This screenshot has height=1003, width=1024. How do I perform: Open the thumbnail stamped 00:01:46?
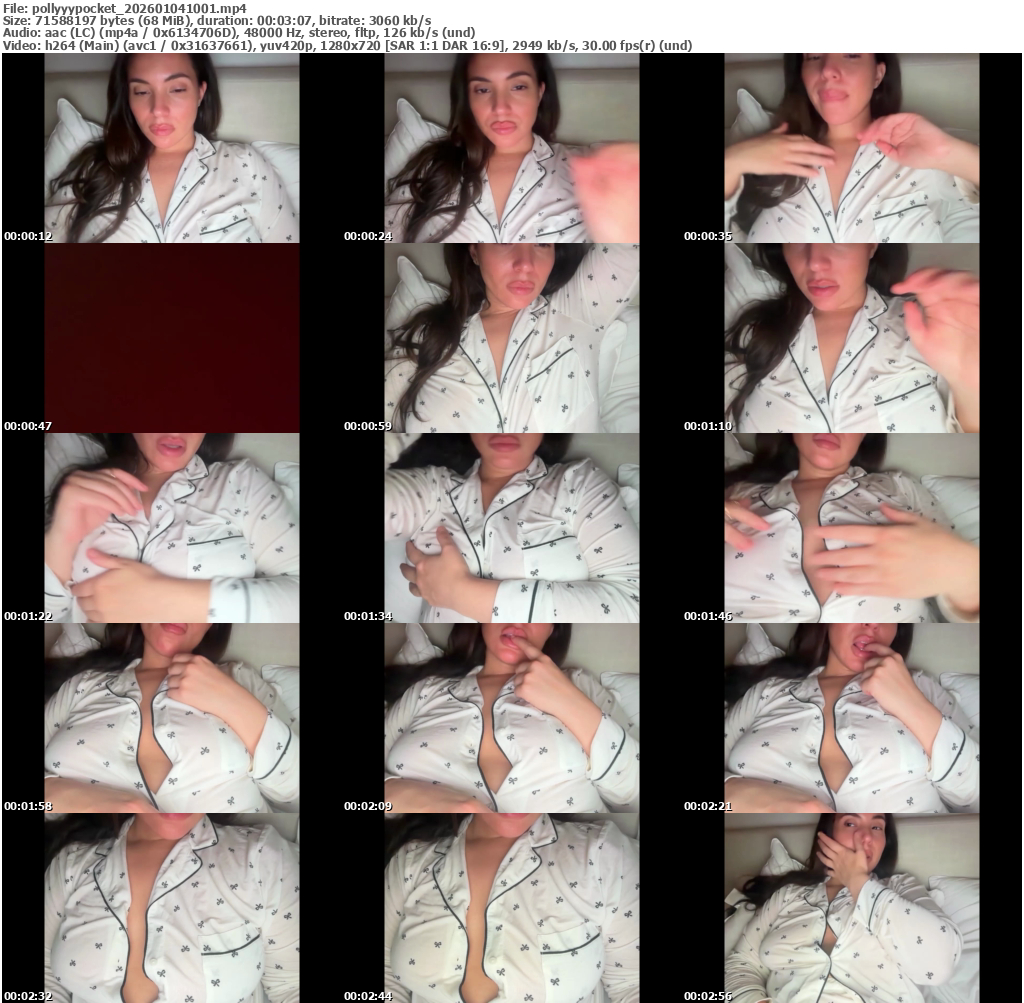pyautogui.click(x=851, y=528)
